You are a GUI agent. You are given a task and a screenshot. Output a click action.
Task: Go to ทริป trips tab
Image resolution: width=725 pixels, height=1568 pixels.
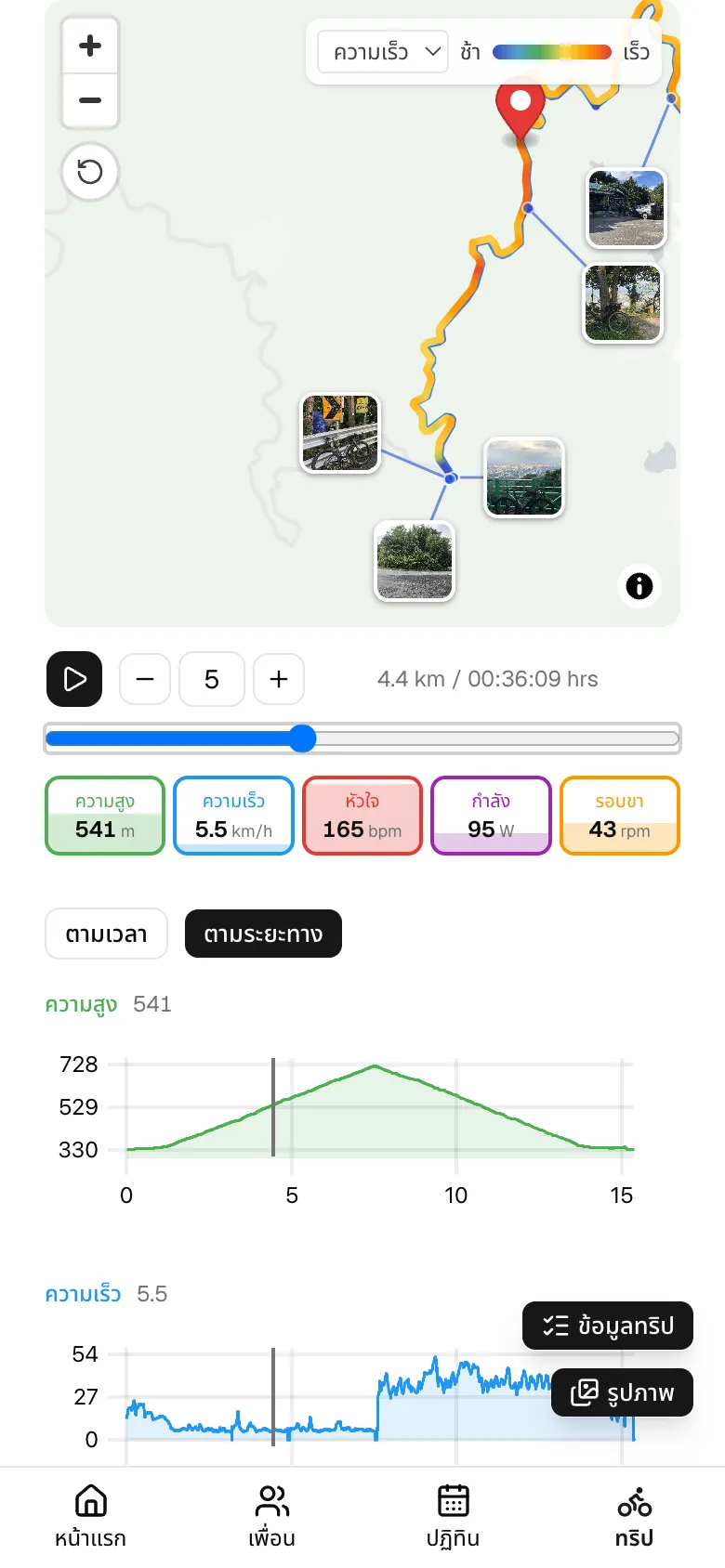tap(634, 1516)
